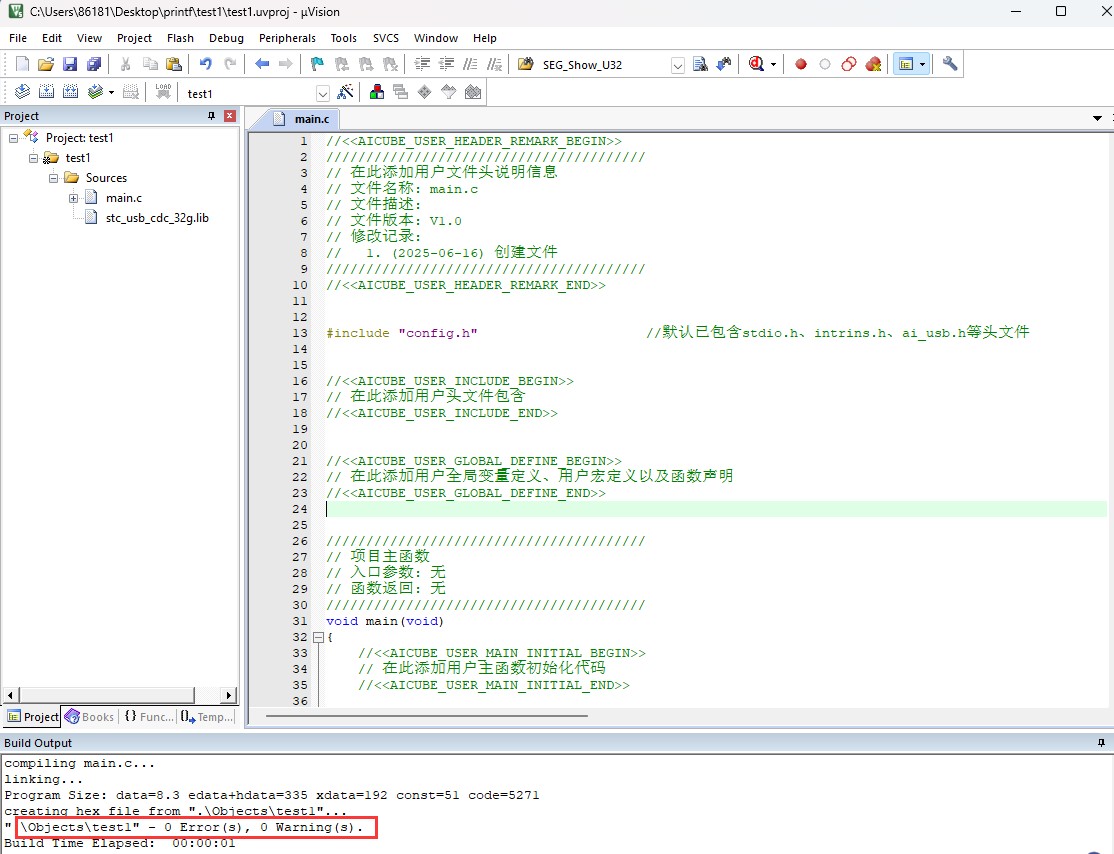Screen dimensions: 1114x854
Task: Pin the Build Output panel
Action: click(1101, 742)
